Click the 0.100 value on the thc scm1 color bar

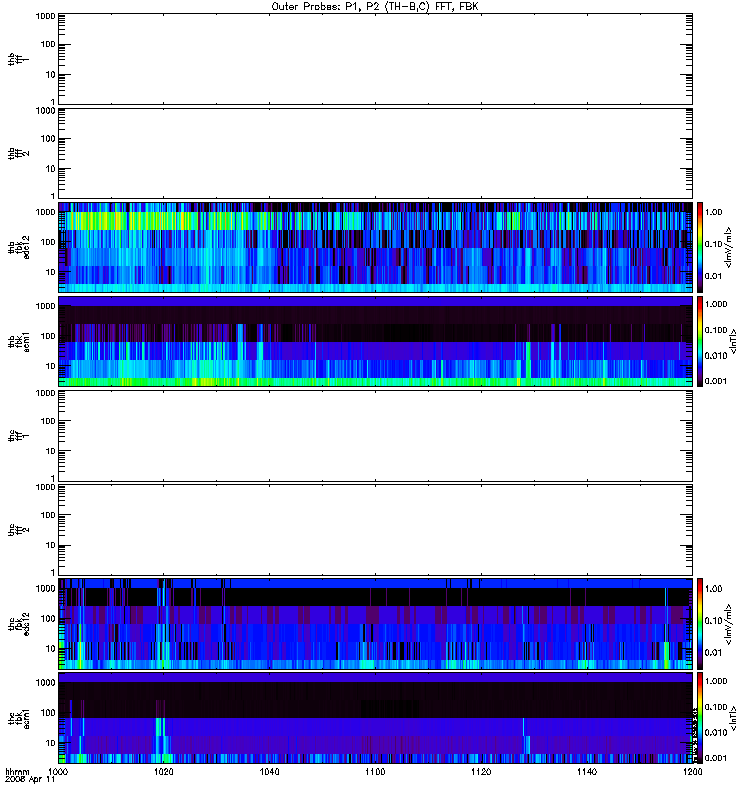click(716, 707)
